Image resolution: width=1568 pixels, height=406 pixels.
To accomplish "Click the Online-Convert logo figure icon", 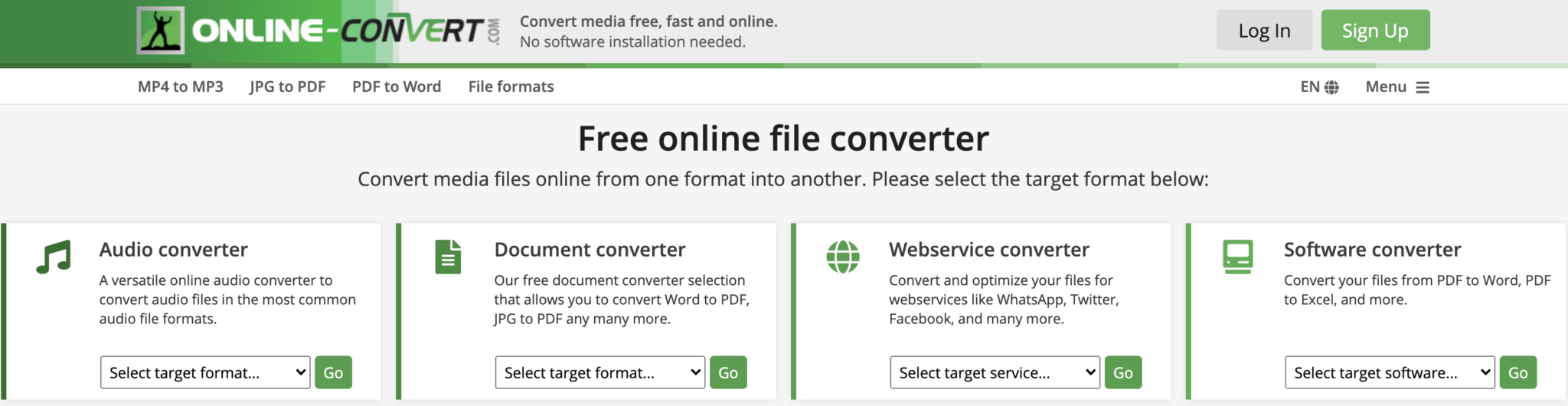I will click(x=161, y=31).
